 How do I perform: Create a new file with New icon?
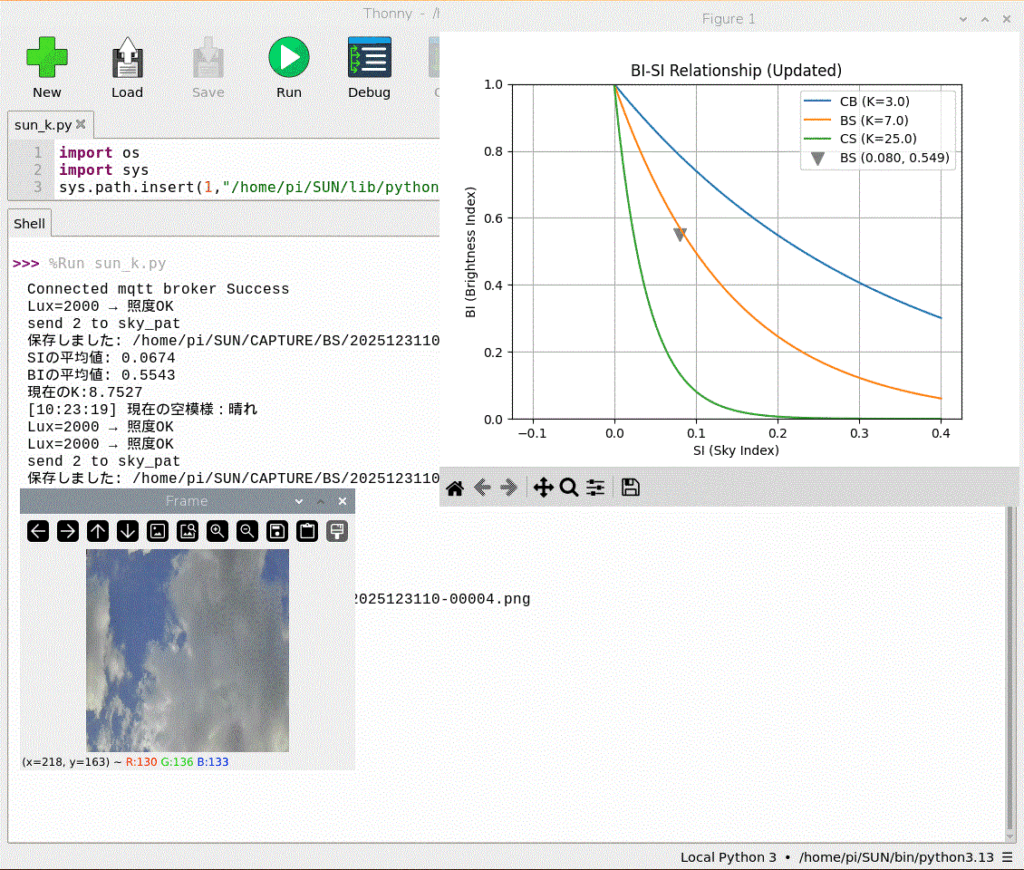(47, 58)
